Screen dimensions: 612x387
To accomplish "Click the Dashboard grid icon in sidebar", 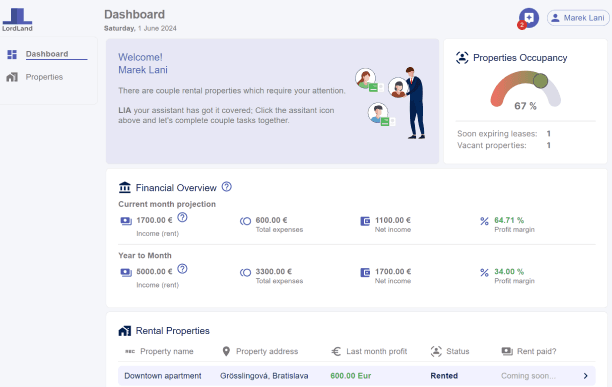I will (12, 54).
